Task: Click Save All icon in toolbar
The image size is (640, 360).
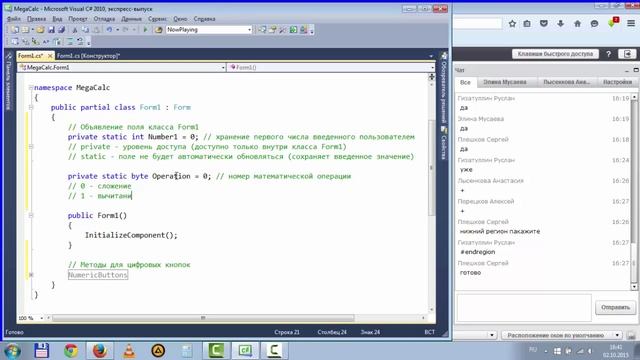Action: (62, 30)
